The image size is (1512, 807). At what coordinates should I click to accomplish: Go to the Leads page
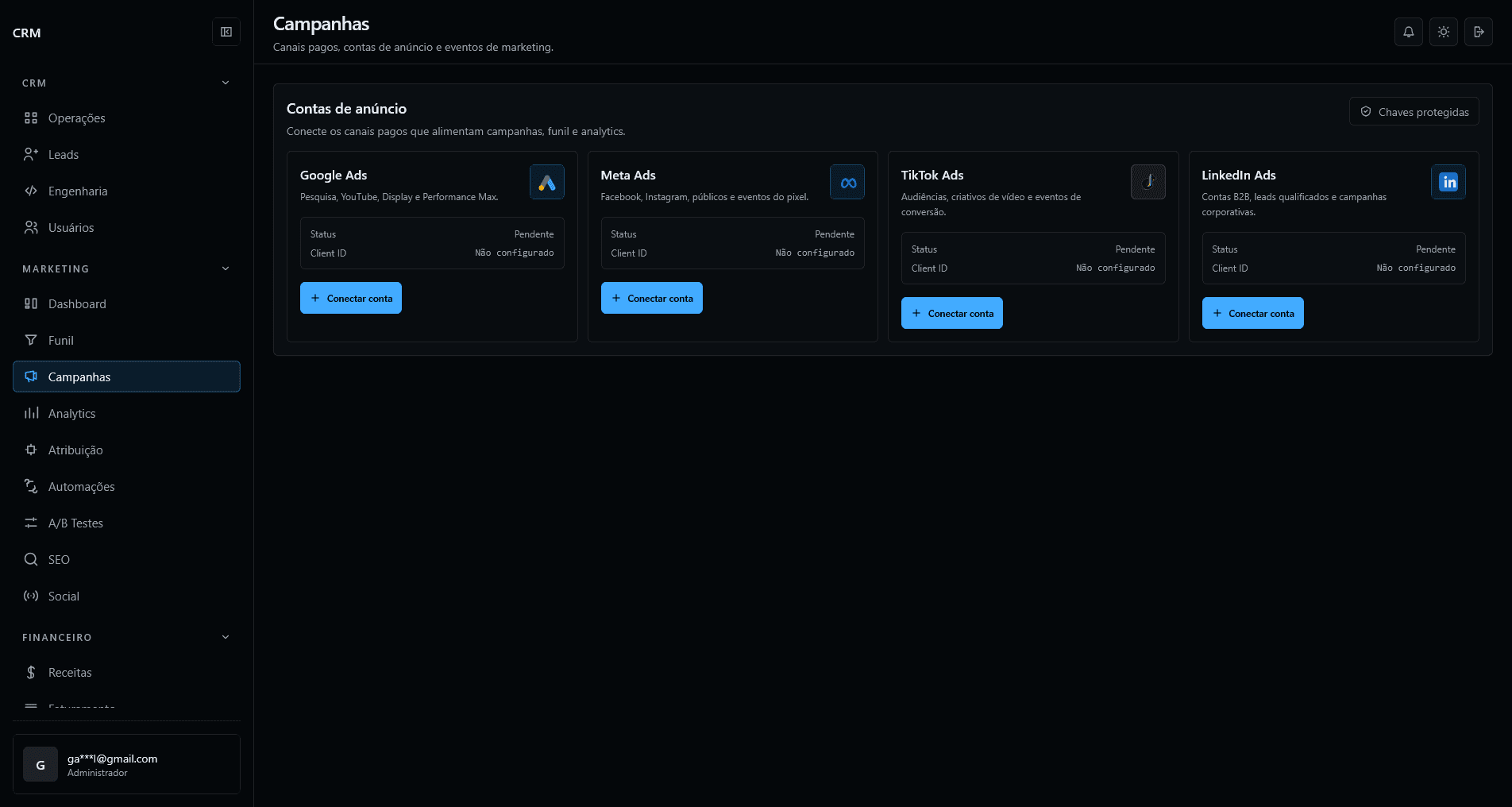tap(126, 154)
